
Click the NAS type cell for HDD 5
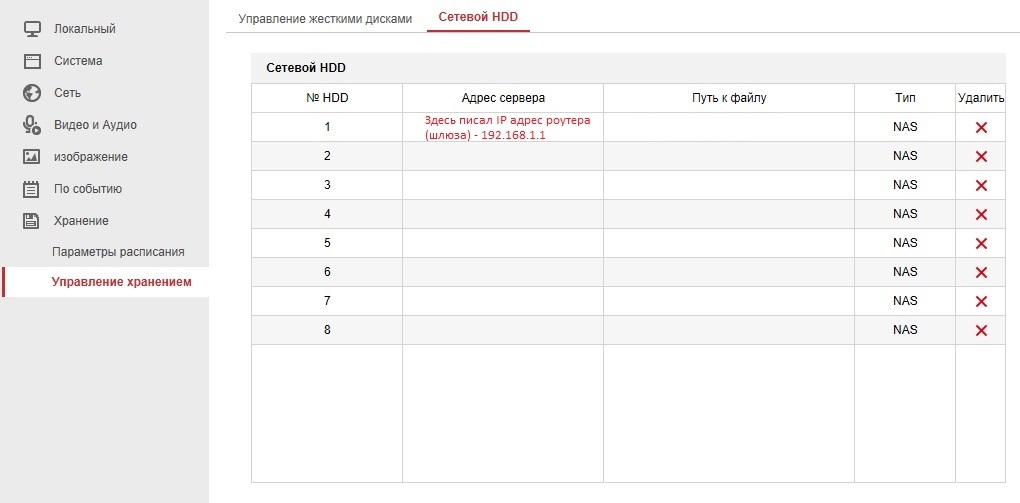[904, 243]
